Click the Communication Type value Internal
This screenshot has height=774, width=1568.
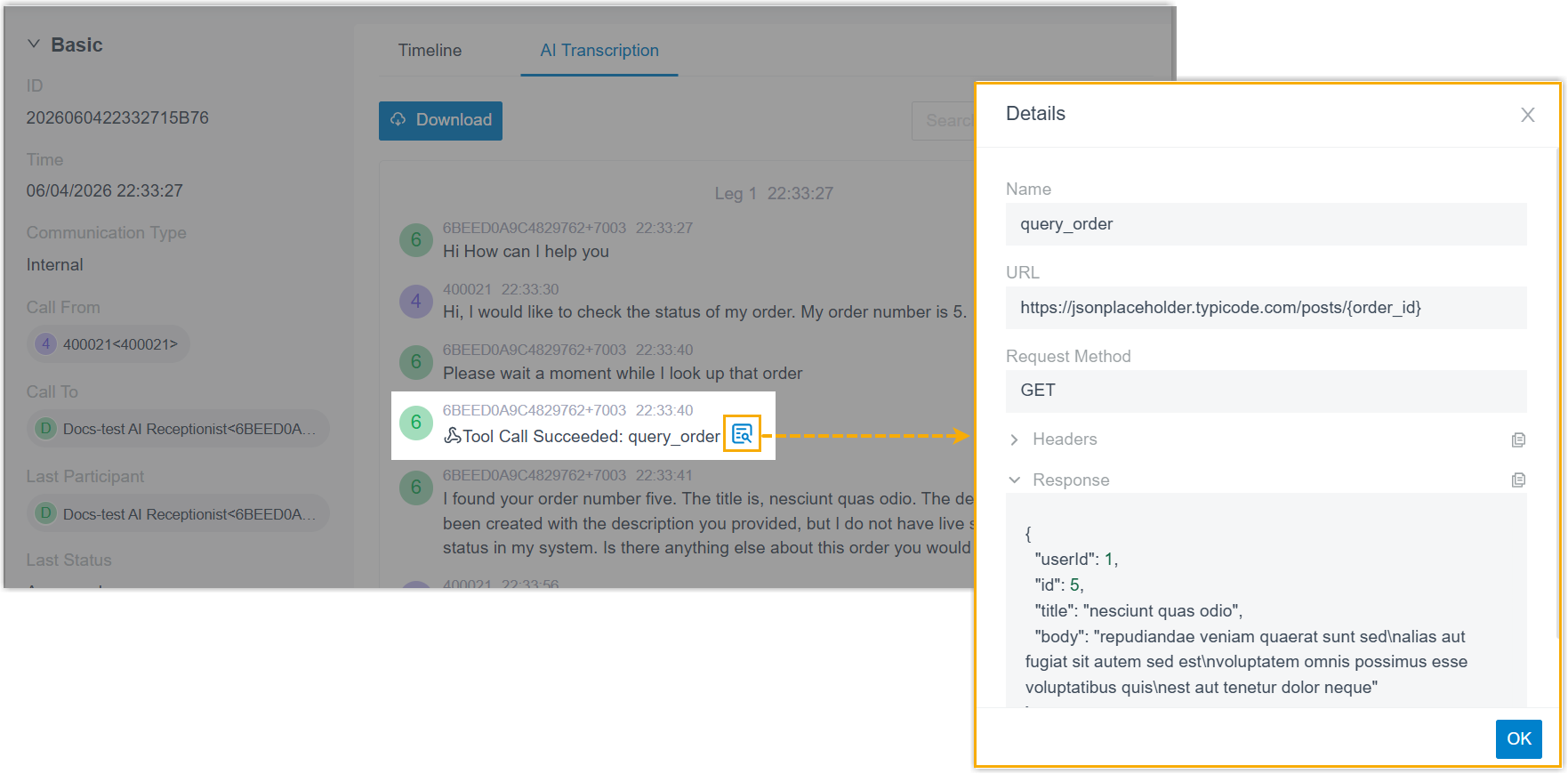55,264
